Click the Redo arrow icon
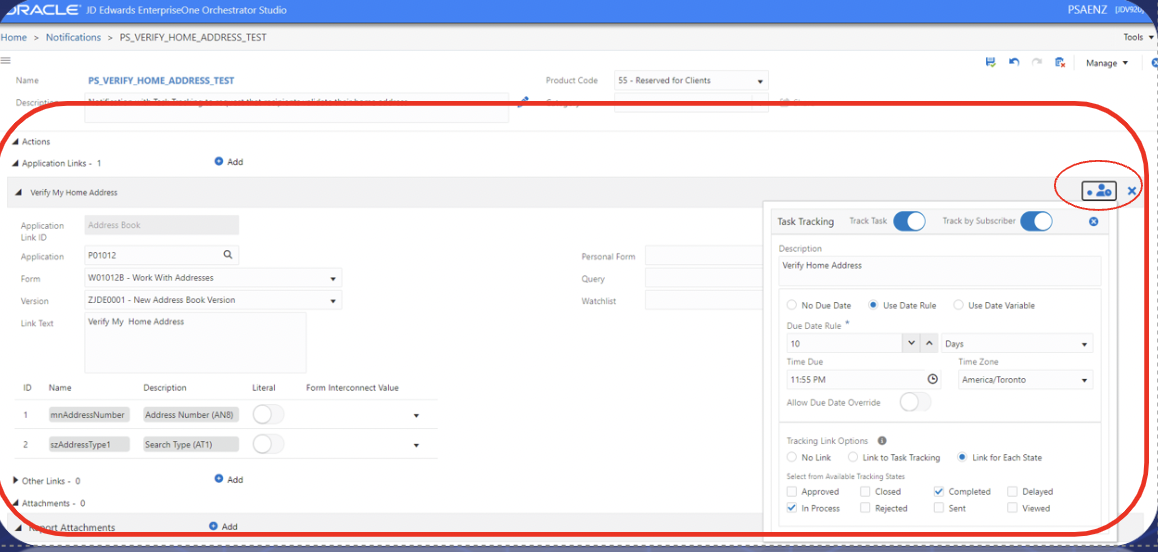Image resolution: width=1158 pixels, height=552 pixels. (x=1037, y=63)
